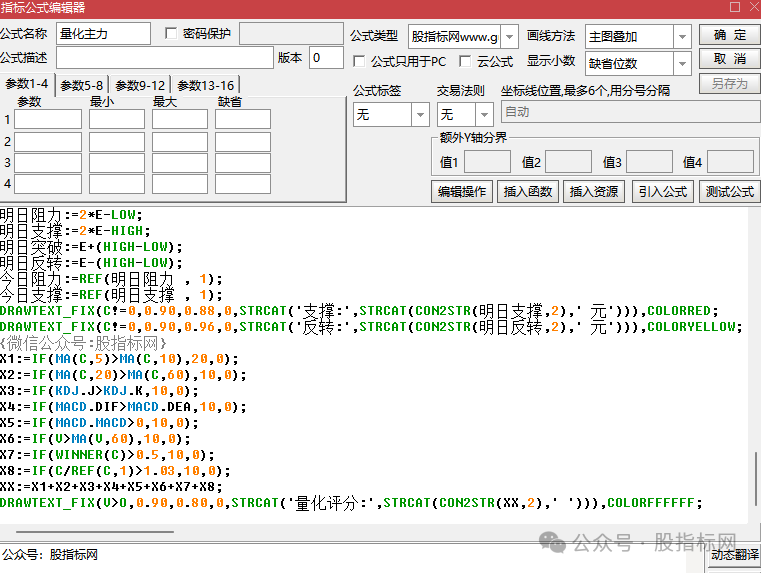Click the 值3 input field
Viewport: 761px width, 573px height.
click(649, 162)
